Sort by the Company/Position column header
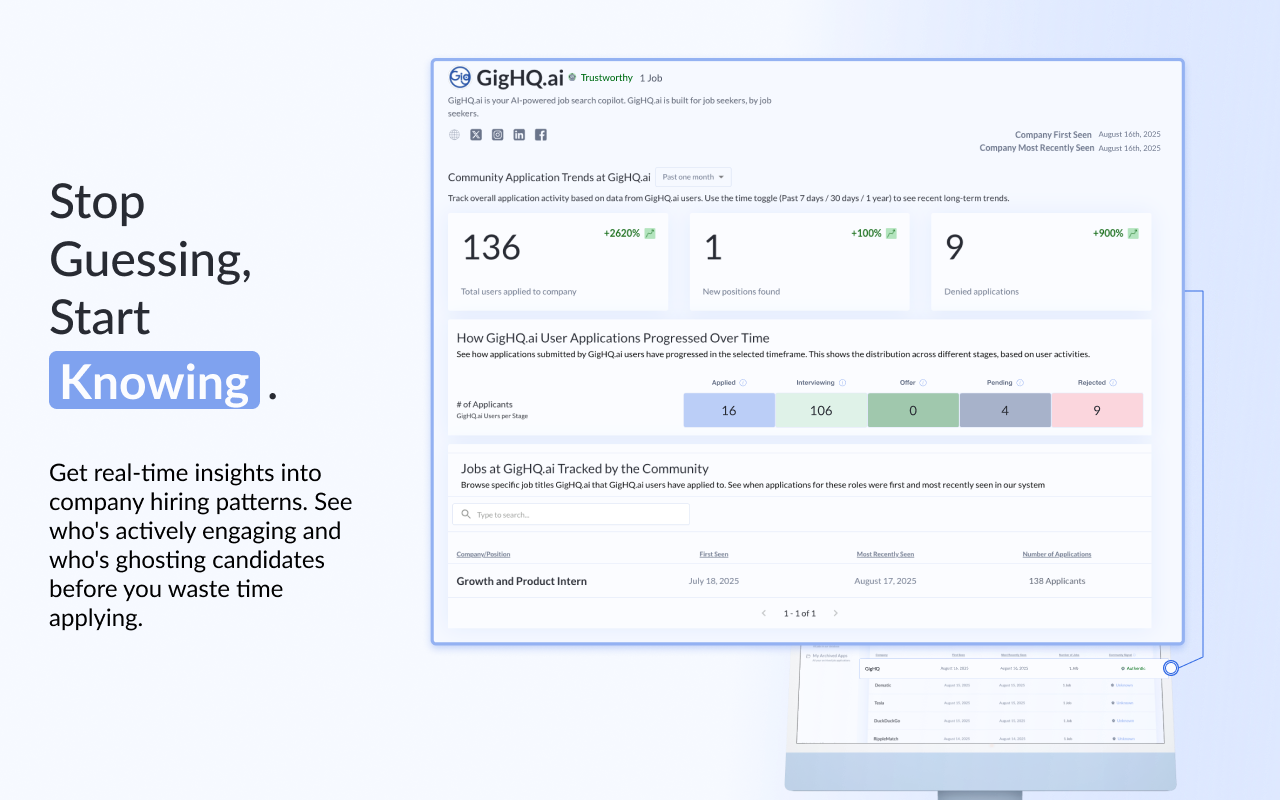 pos(483,554)
